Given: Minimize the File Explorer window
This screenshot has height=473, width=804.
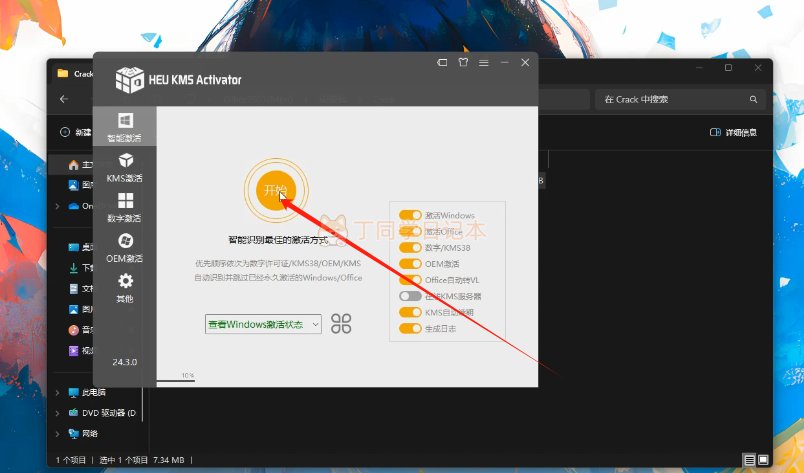Looking at the screenshot, I should (x=699, y=68).
